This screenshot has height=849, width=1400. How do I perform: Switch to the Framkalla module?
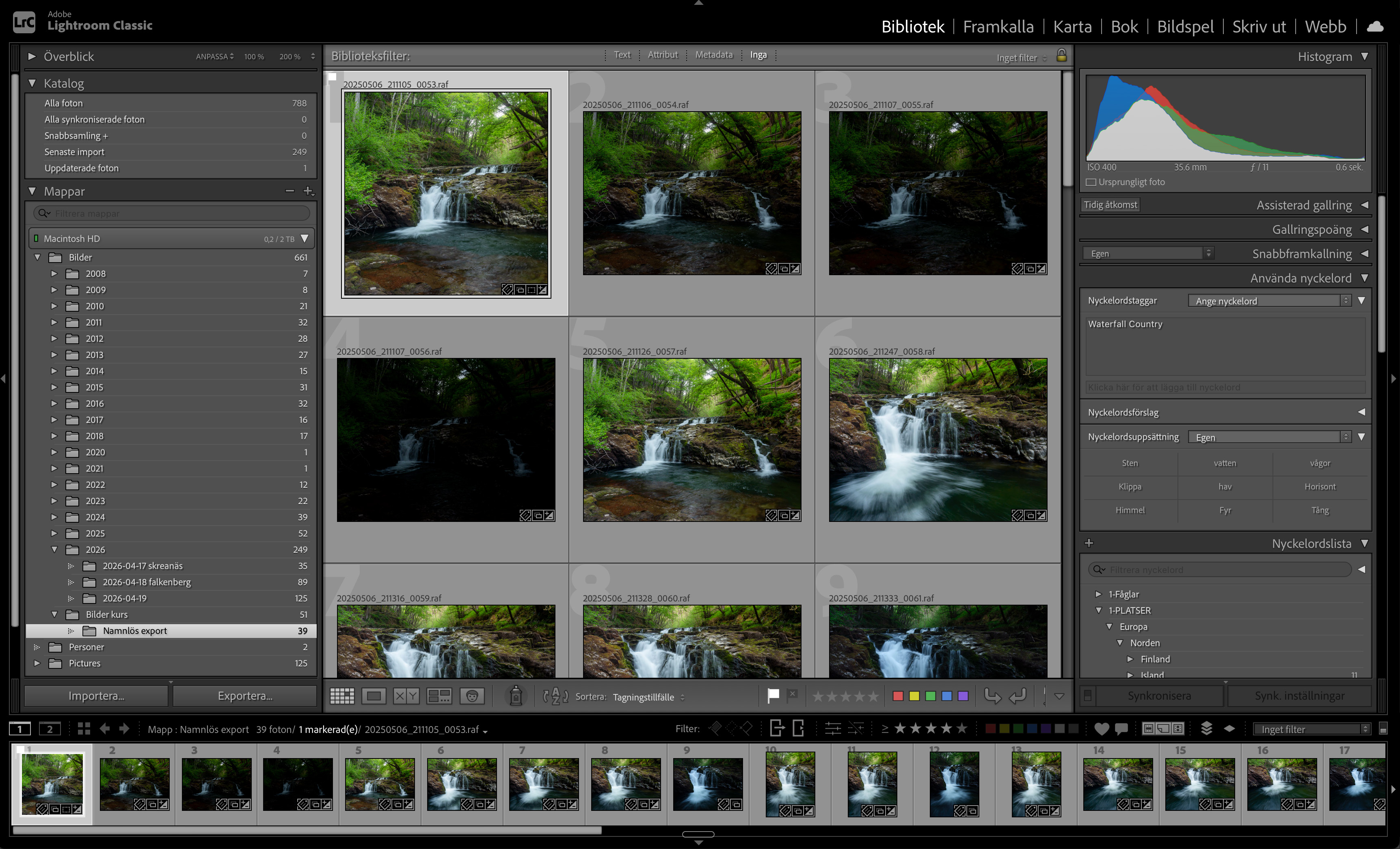[x=998, y=26]
